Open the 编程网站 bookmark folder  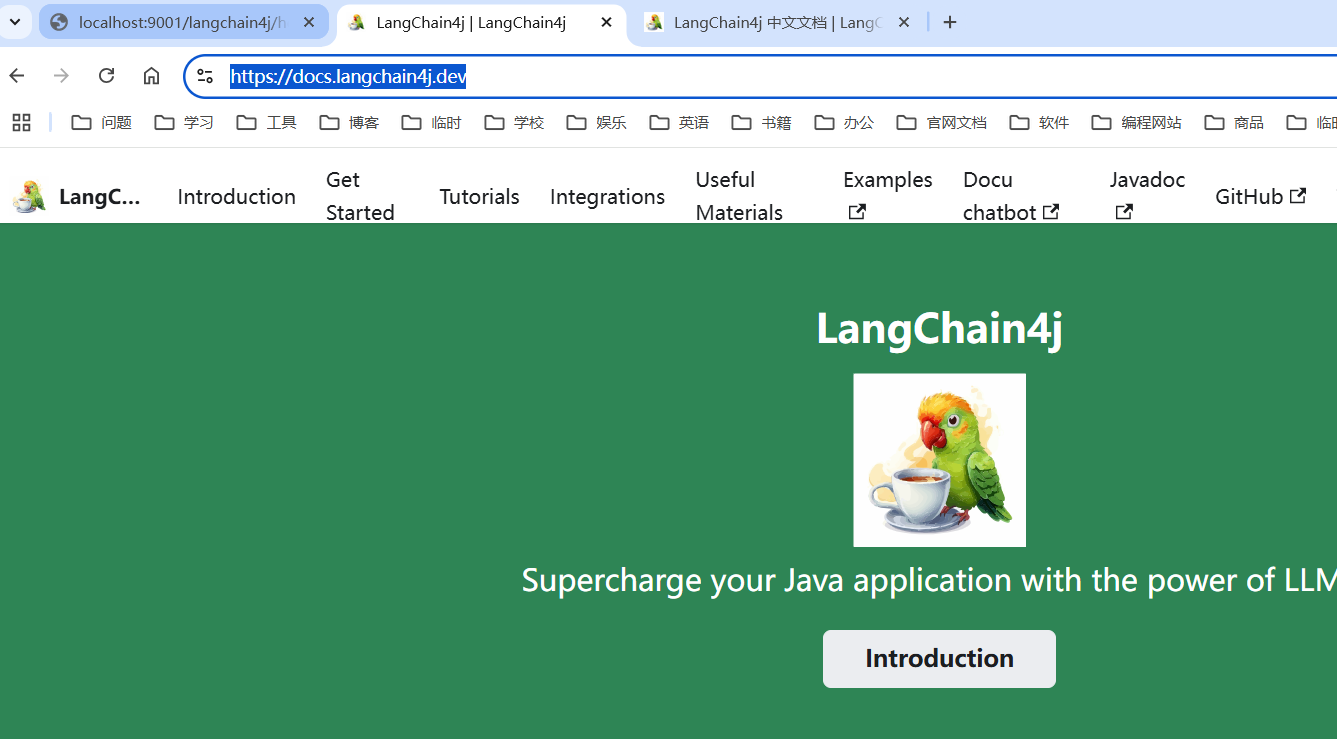click(1136, 122)
